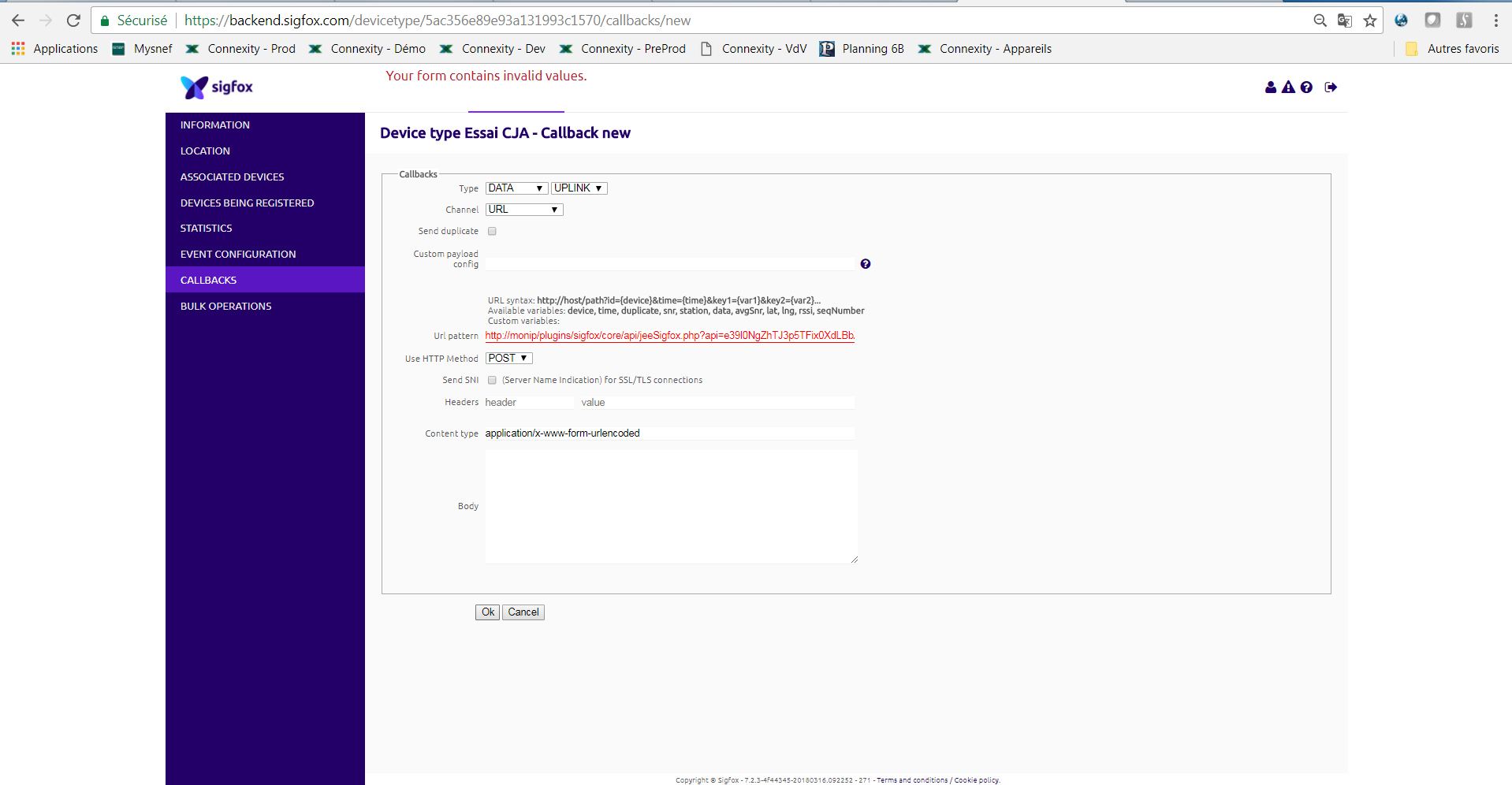Open the Connexity - VdV bookmark
Screen dimensions: 1512x785
coord(754,49)
